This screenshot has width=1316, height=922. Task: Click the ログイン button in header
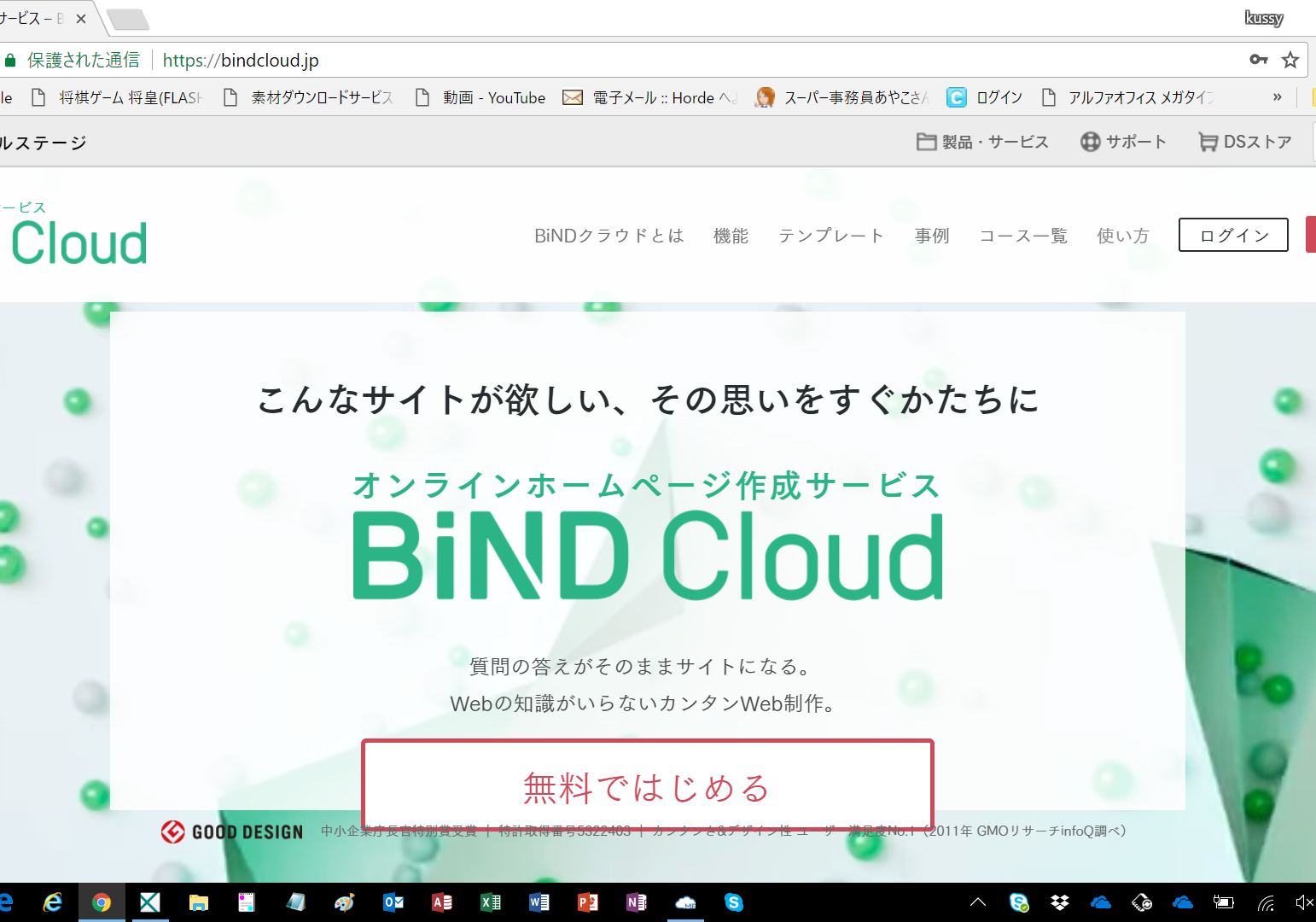click(x=1233, y=236)
